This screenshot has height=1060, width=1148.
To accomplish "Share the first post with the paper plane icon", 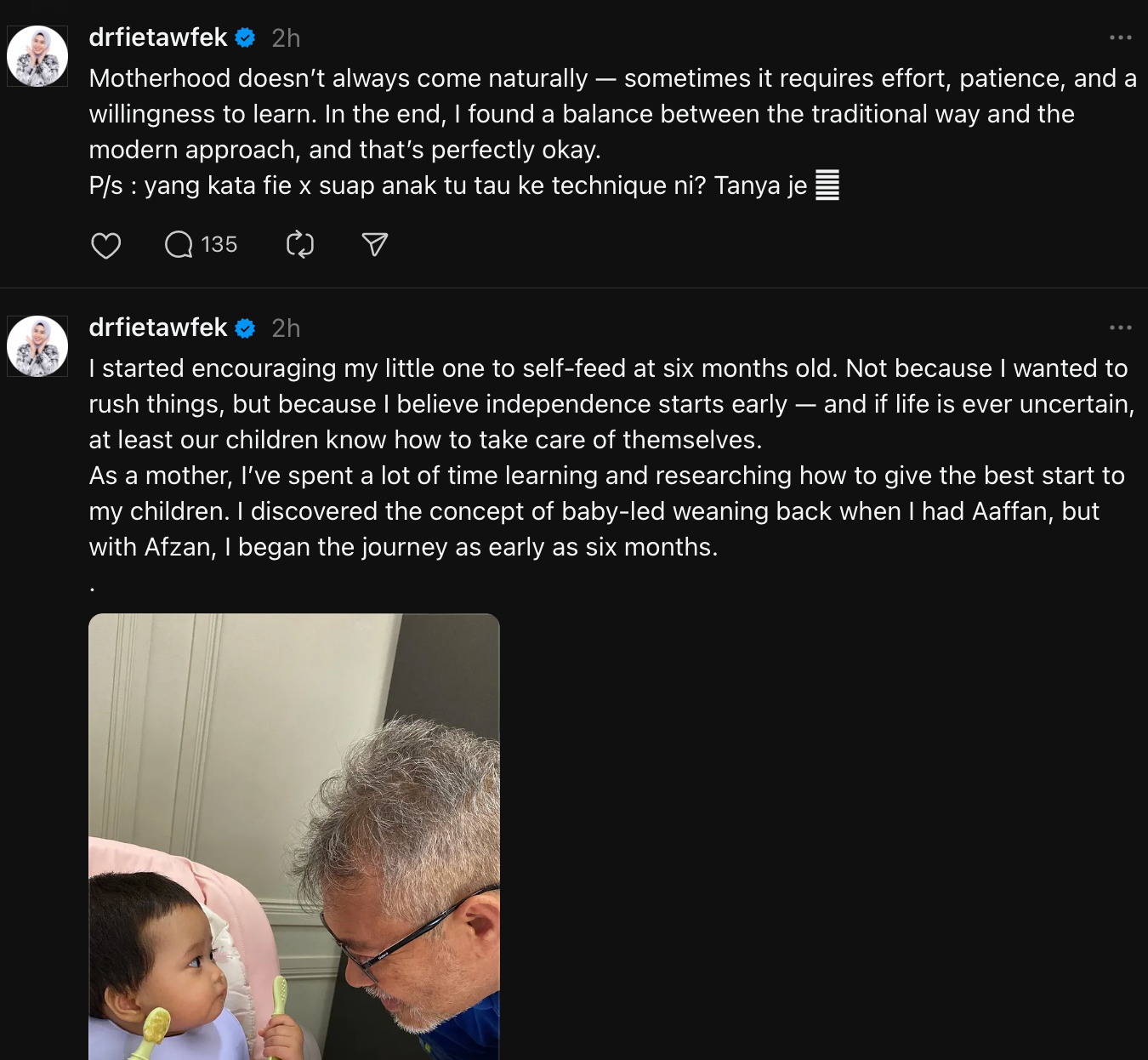I will (x=375, y=245).
